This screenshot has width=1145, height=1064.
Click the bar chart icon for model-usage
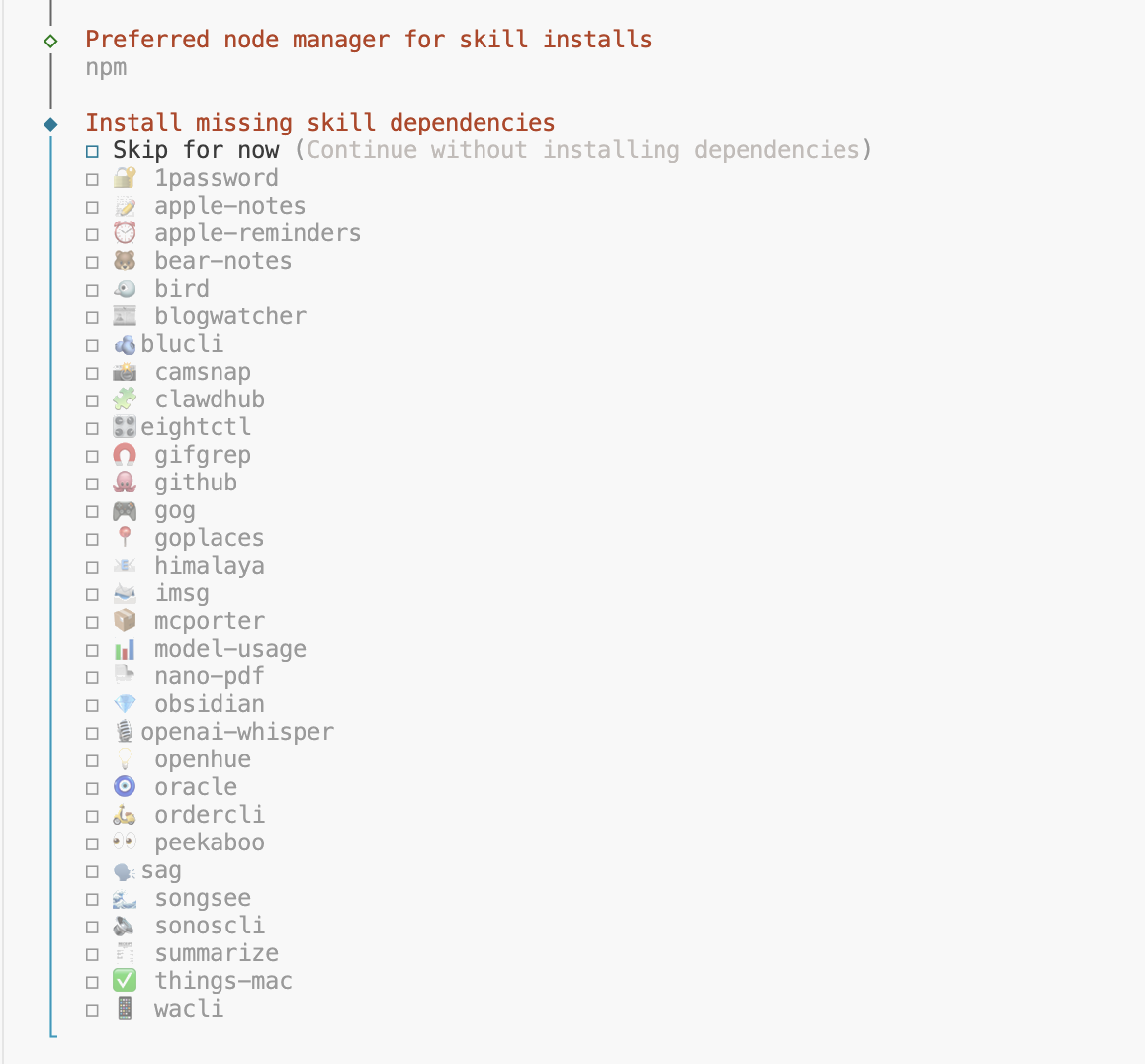click(x=125, y=650)
